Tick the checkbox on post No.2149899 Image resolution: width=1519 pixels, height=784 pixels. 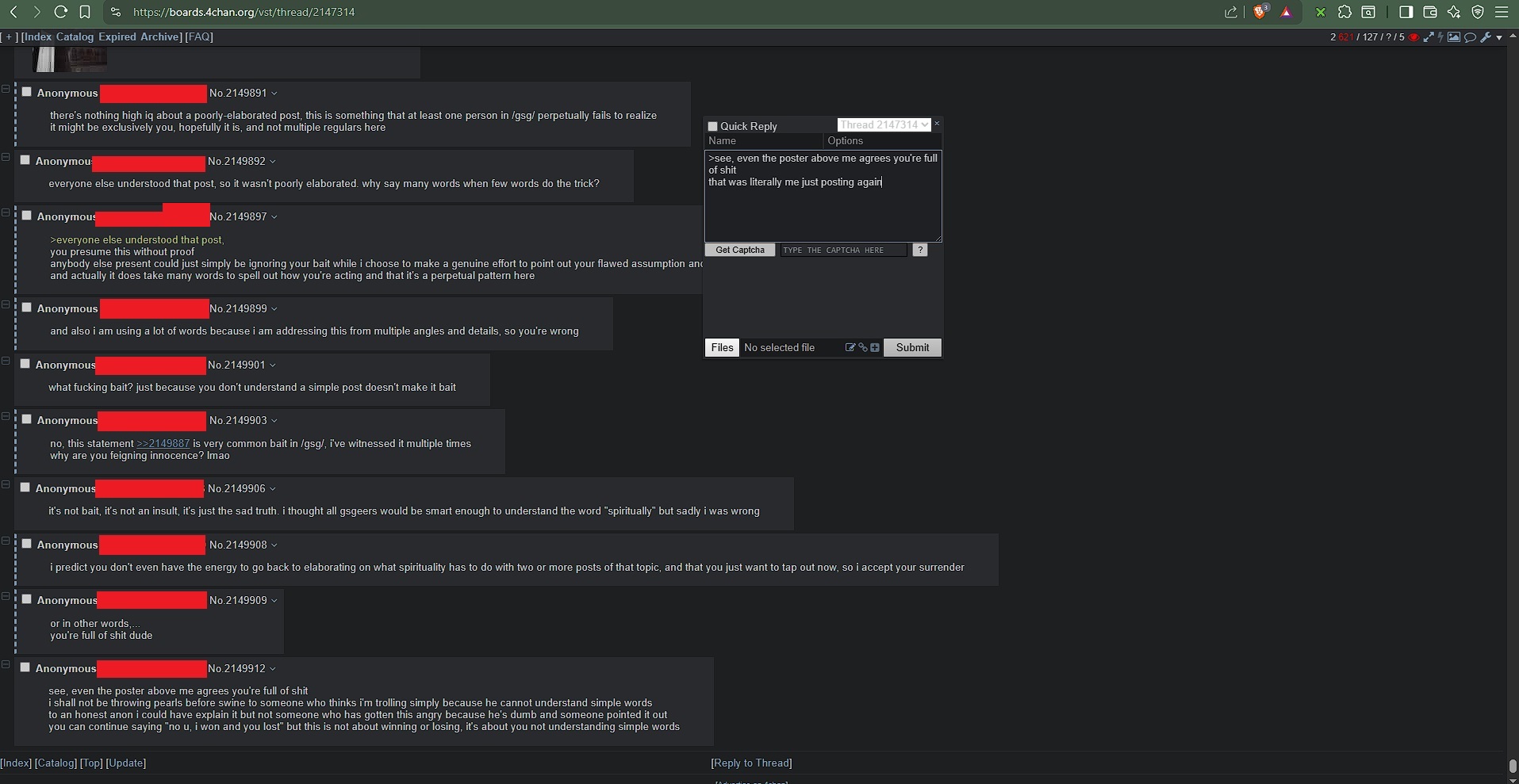(x=26, y=308)
